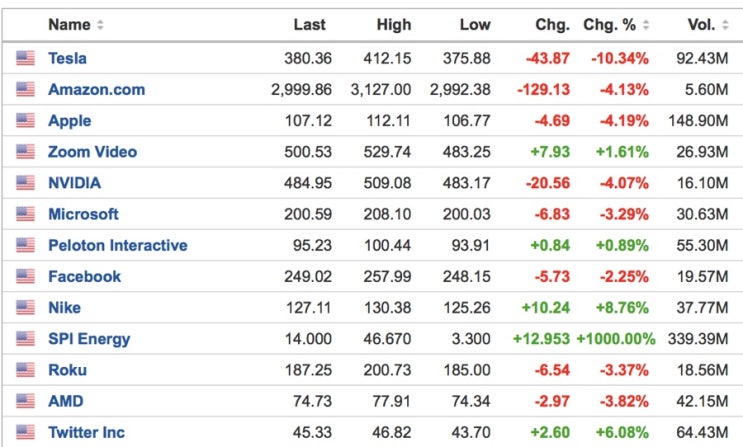Select Tesla's change percent -10.34%

click(620, 58)
